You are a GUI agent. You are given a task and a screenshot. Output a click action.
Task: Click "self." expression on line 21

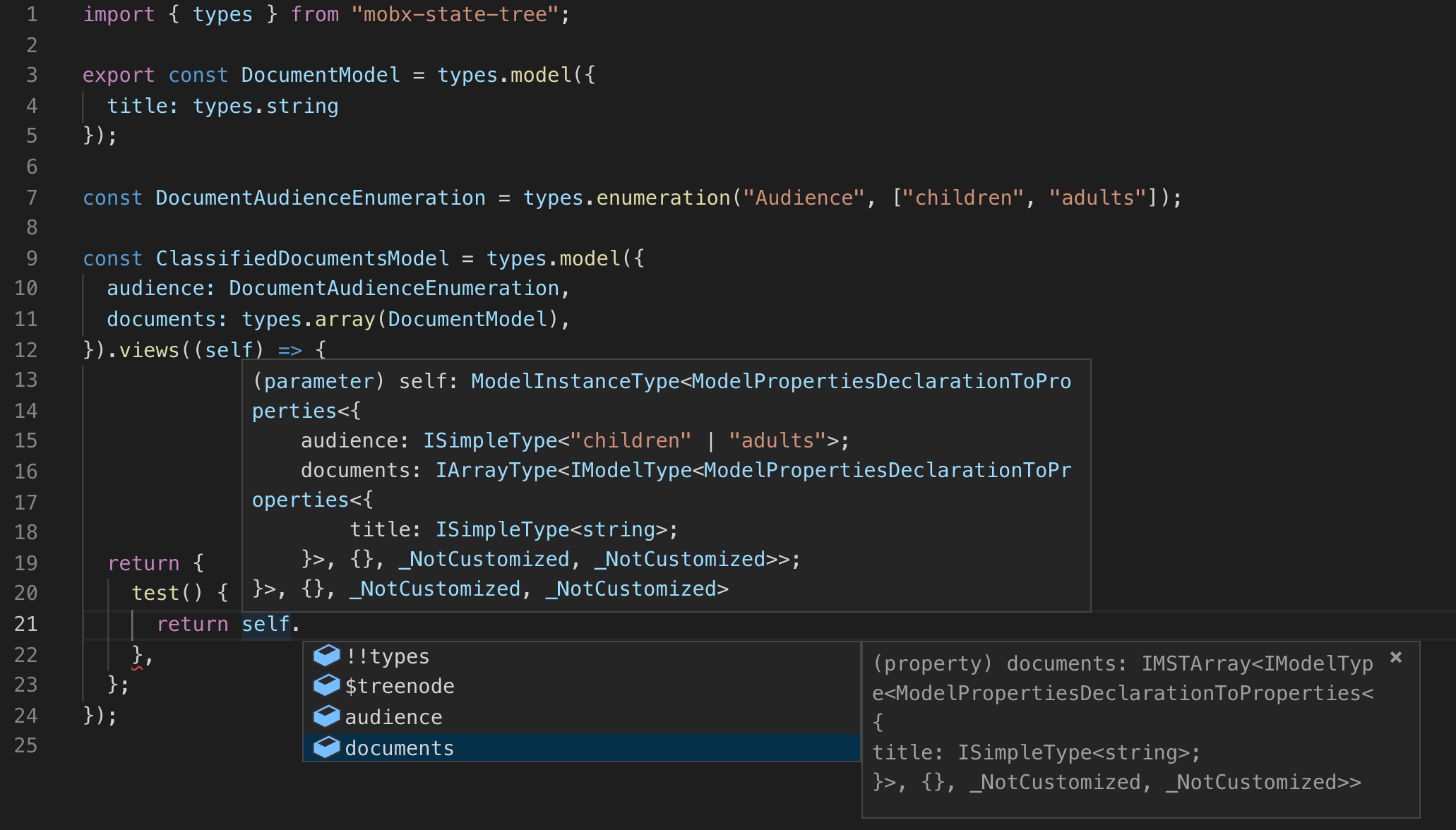[x=271, y=624]
